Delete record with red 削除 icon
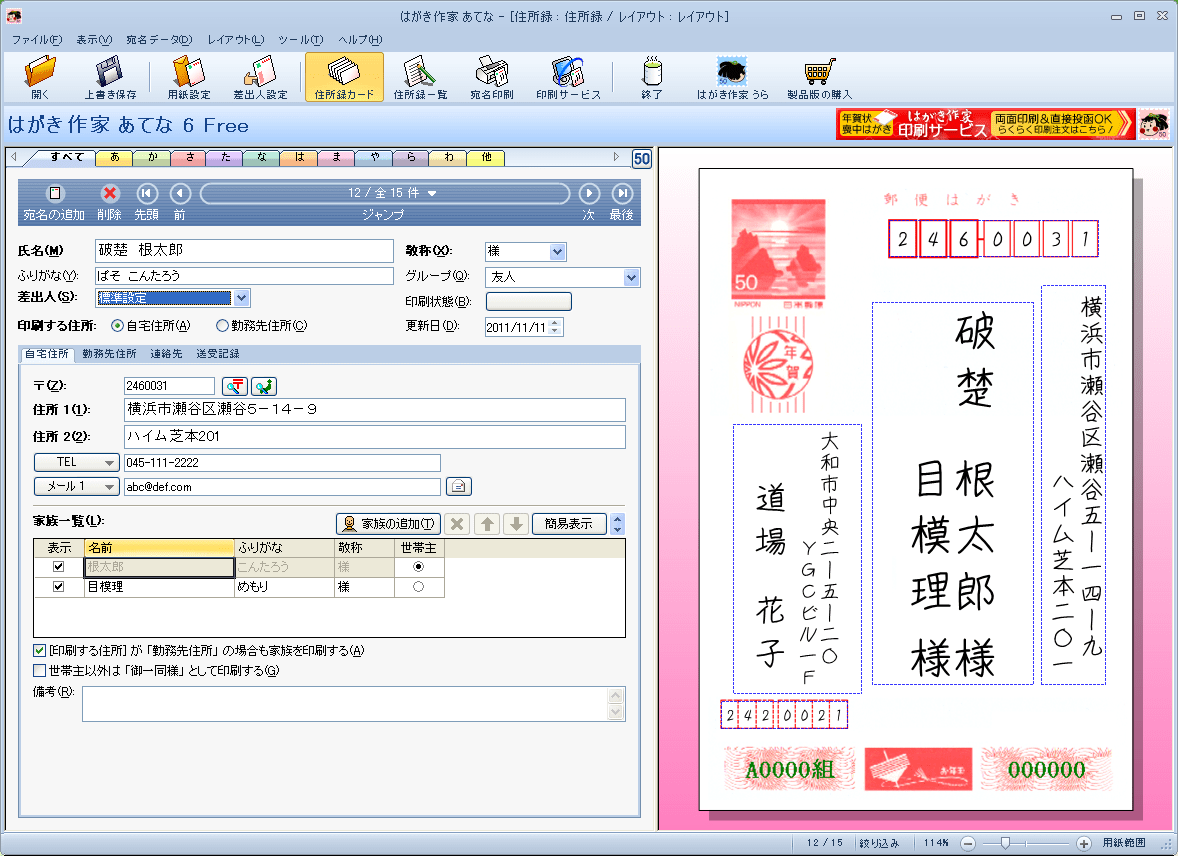 coord(110,194)
